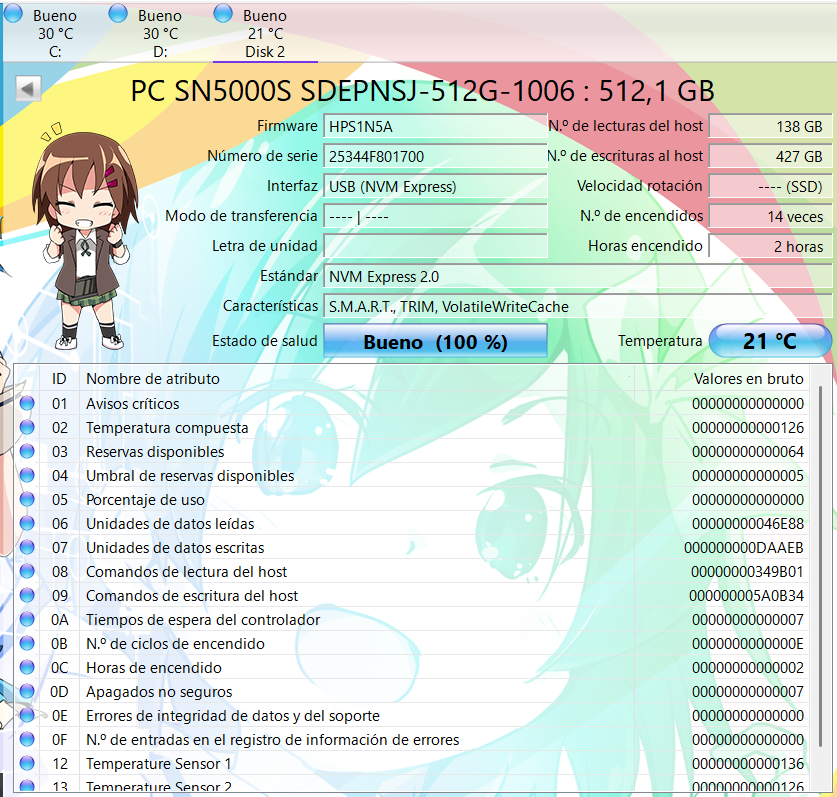Select raw value 0000000000136
This screenshot has height=797, width=837.
pos(748,764)
